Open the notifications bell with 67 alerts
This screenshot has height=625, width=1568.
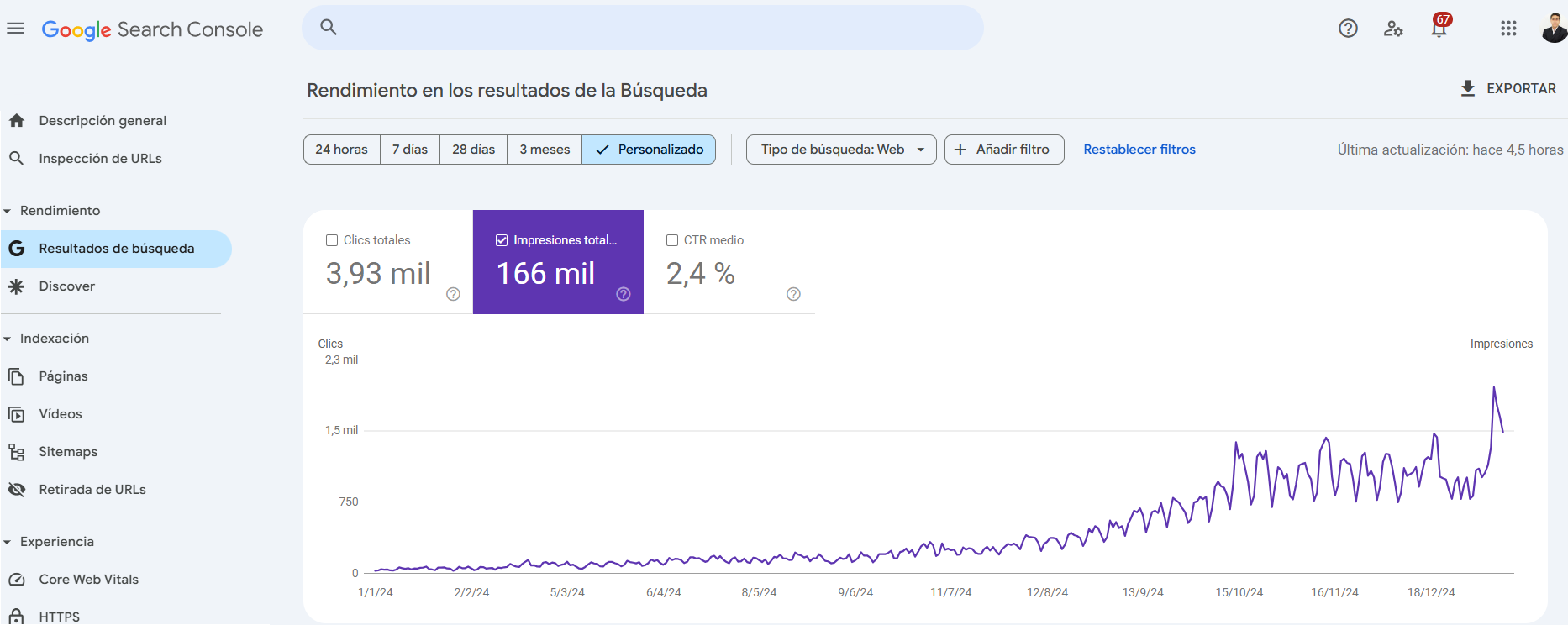[x=1439, y=29]
